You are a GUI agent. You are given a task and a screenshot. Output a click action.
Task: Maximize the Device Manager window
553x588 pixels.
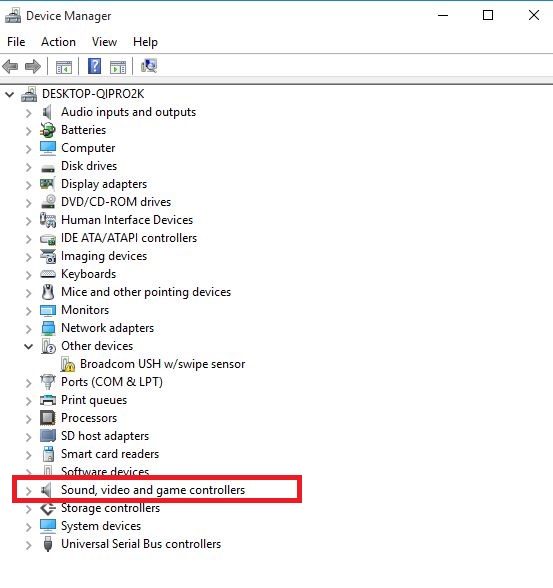[x=488, y=15]
